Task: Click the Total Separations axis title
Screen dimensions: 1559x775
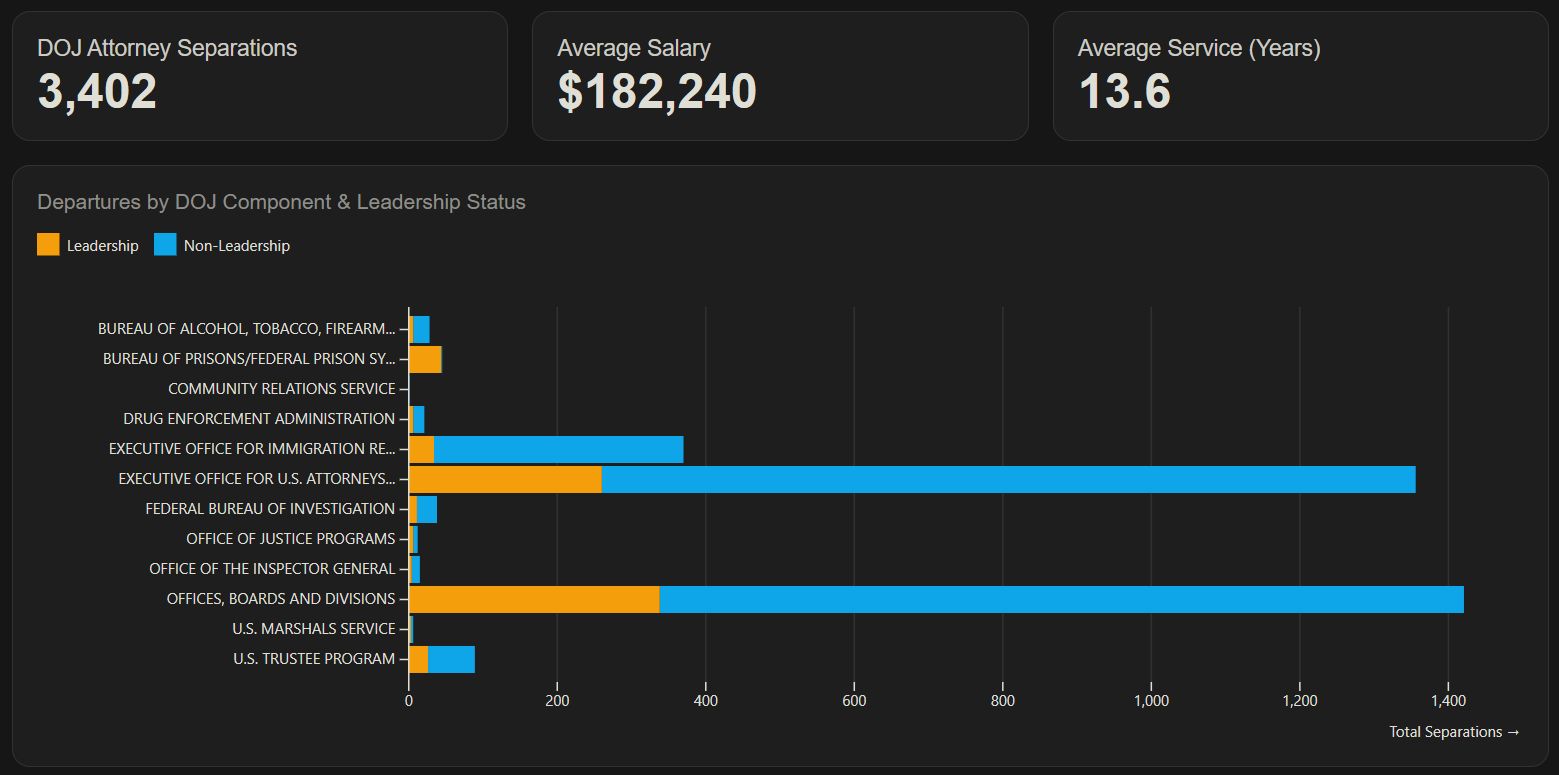Action: click(1454, 732)
